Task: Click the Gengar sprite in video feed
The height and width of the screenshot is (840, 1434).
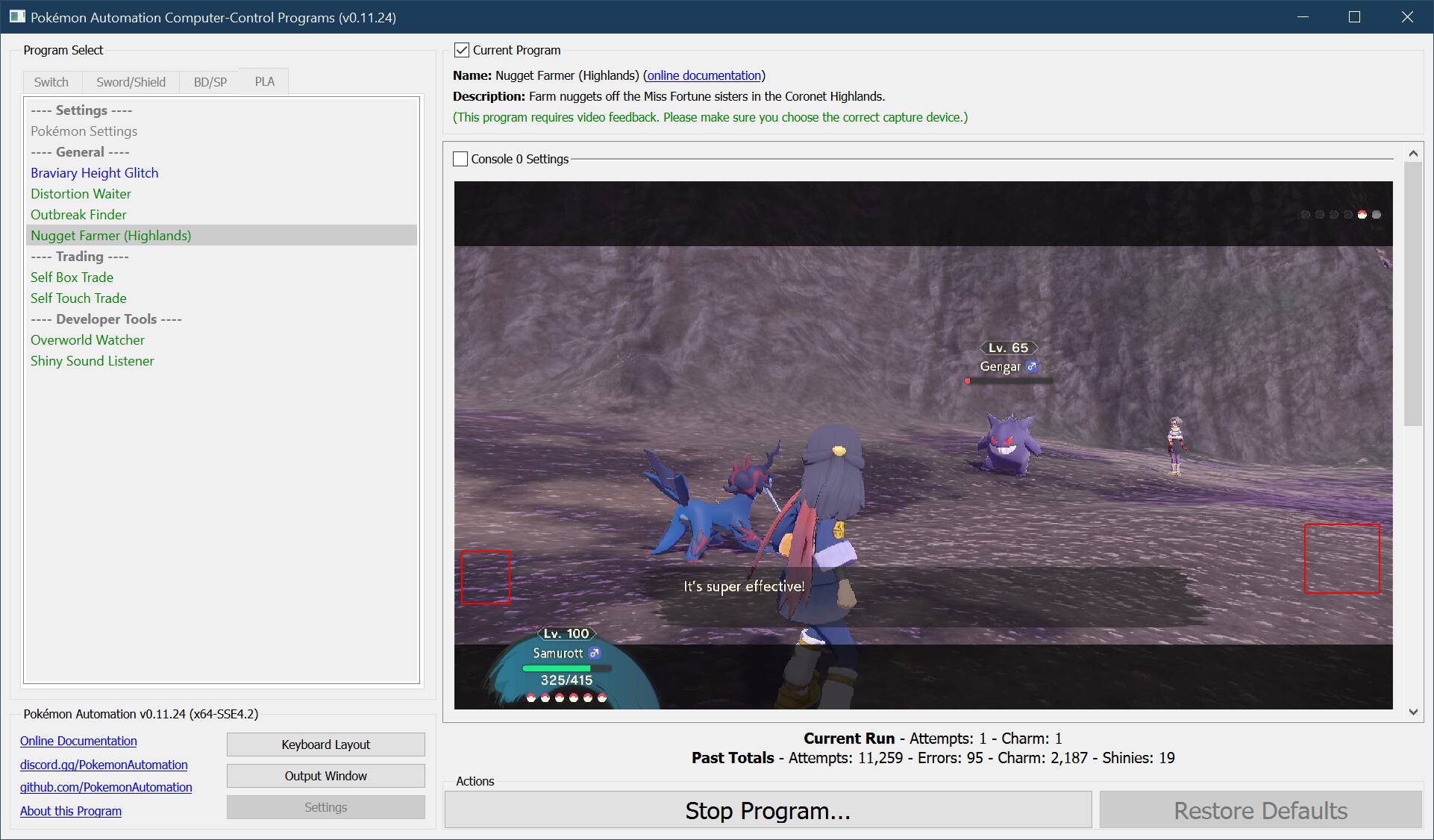Action: (x=1008, y=444)
